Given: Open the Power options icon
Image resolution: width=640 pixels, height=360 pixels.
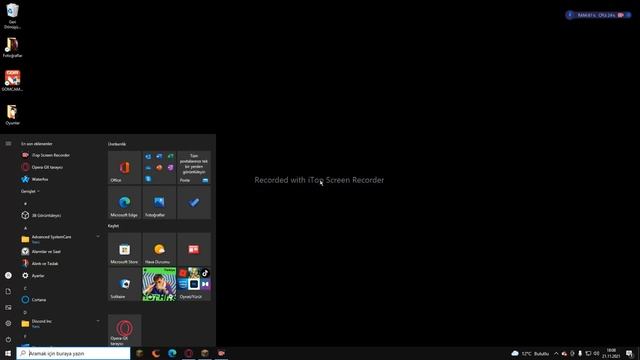Looking at the screenshot, I should 8,339.
